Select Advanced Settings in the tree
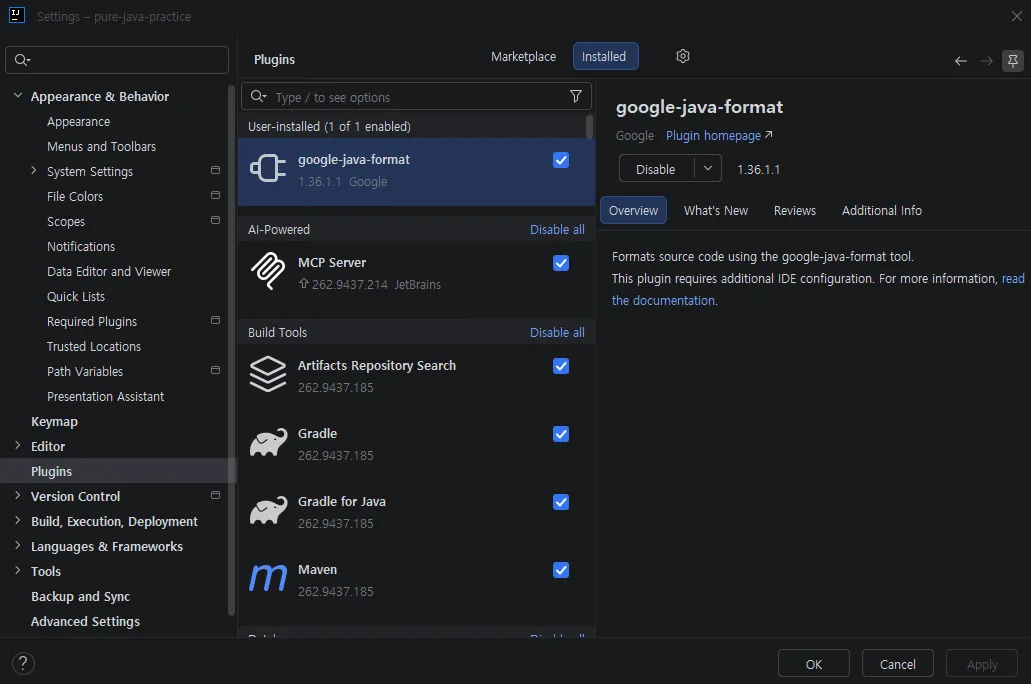Screen dimensions: 1031x684 [x=85, y=622]
